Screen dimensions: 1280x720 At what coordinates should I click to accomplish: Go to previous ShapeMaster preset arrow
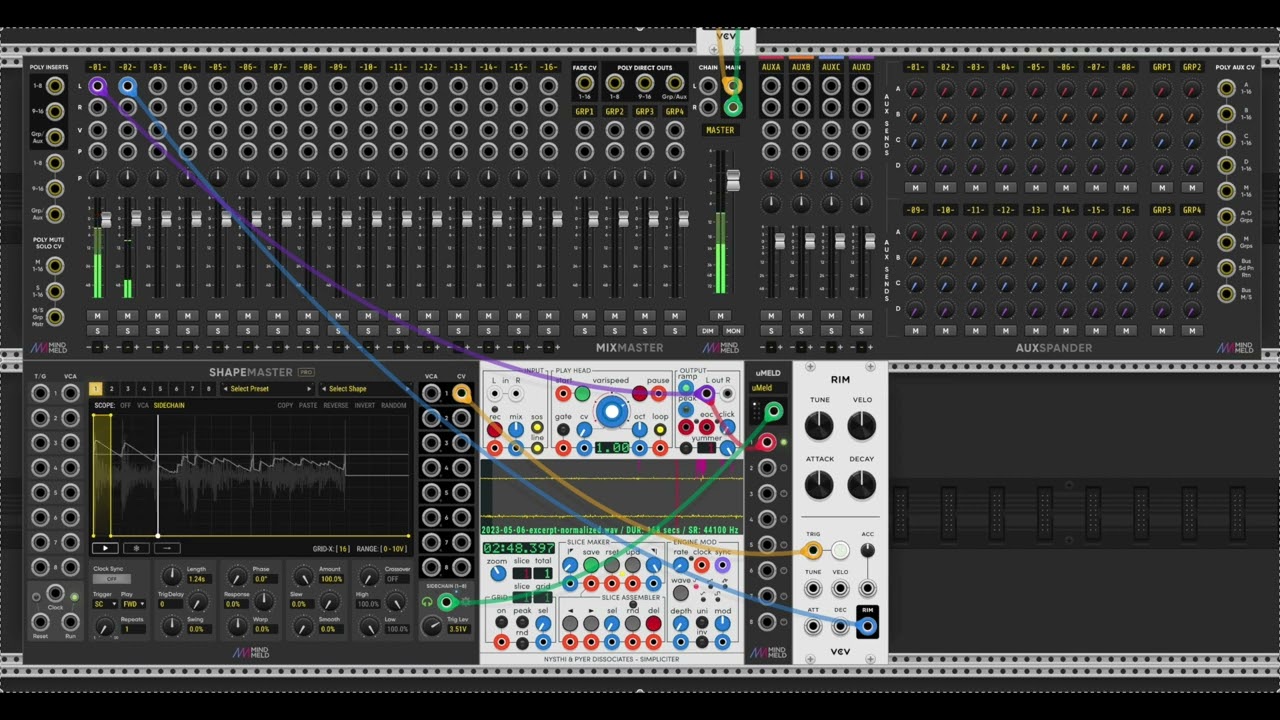pyautogui.click(x=225, y=389)
